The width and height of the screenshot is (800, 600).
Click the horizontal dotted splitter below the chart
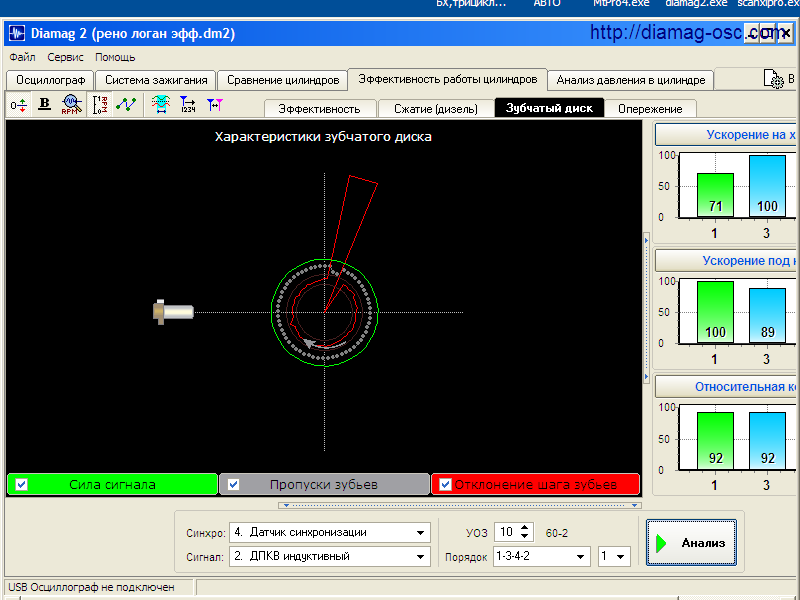click(460, 505)
